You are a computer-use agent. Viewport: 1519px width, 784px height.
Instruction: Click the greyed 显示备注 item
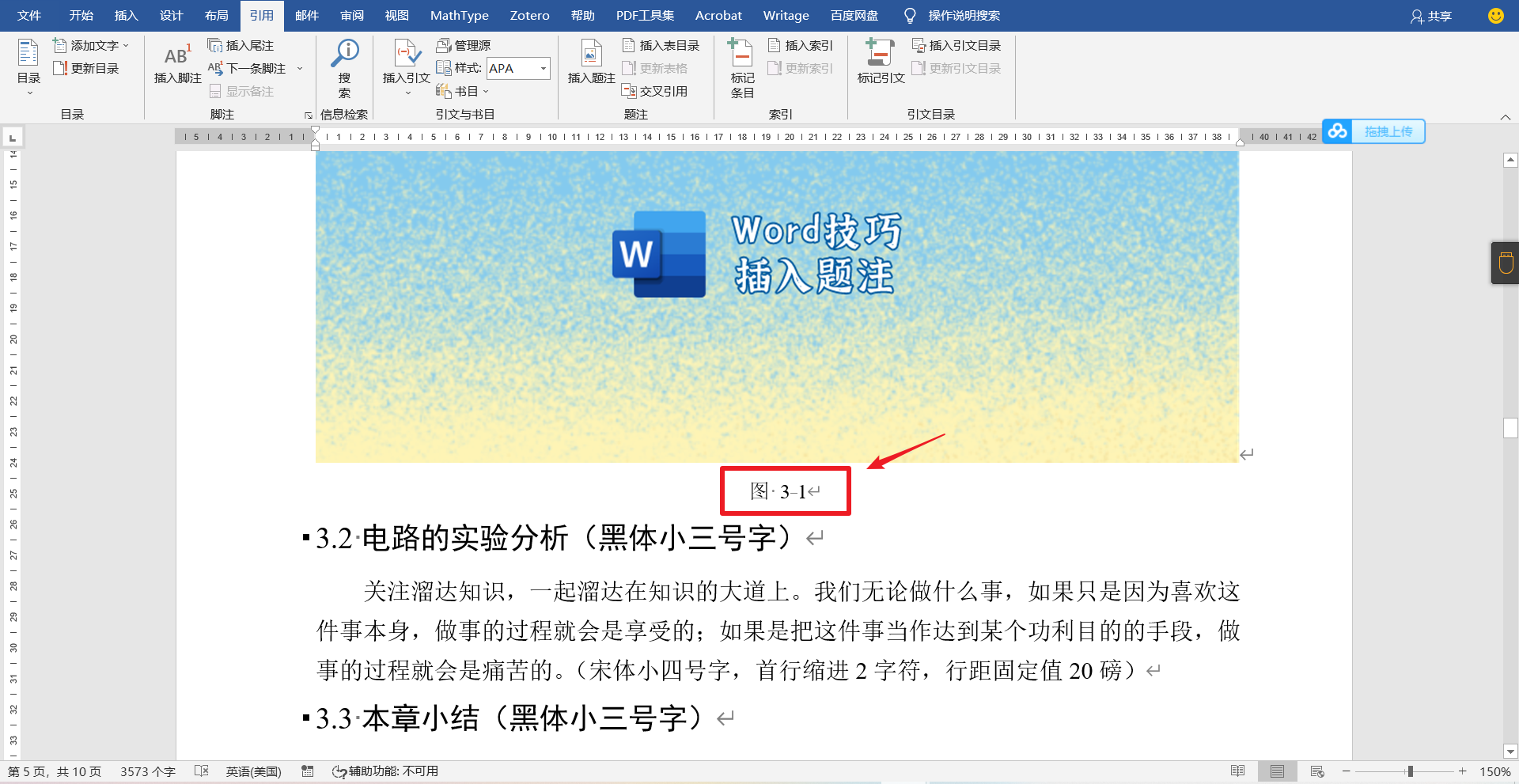click(242, 92)
